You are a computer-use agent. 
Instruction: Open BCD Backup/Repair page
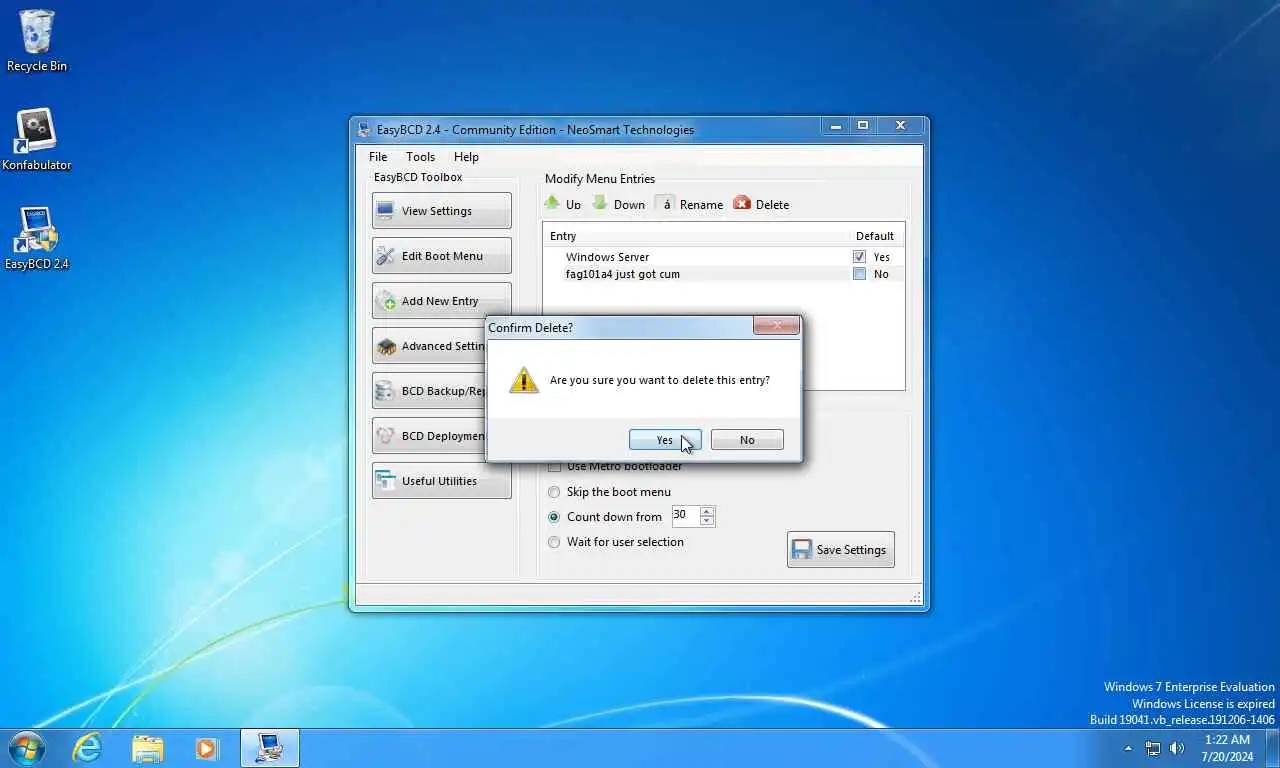coord(429,391)
